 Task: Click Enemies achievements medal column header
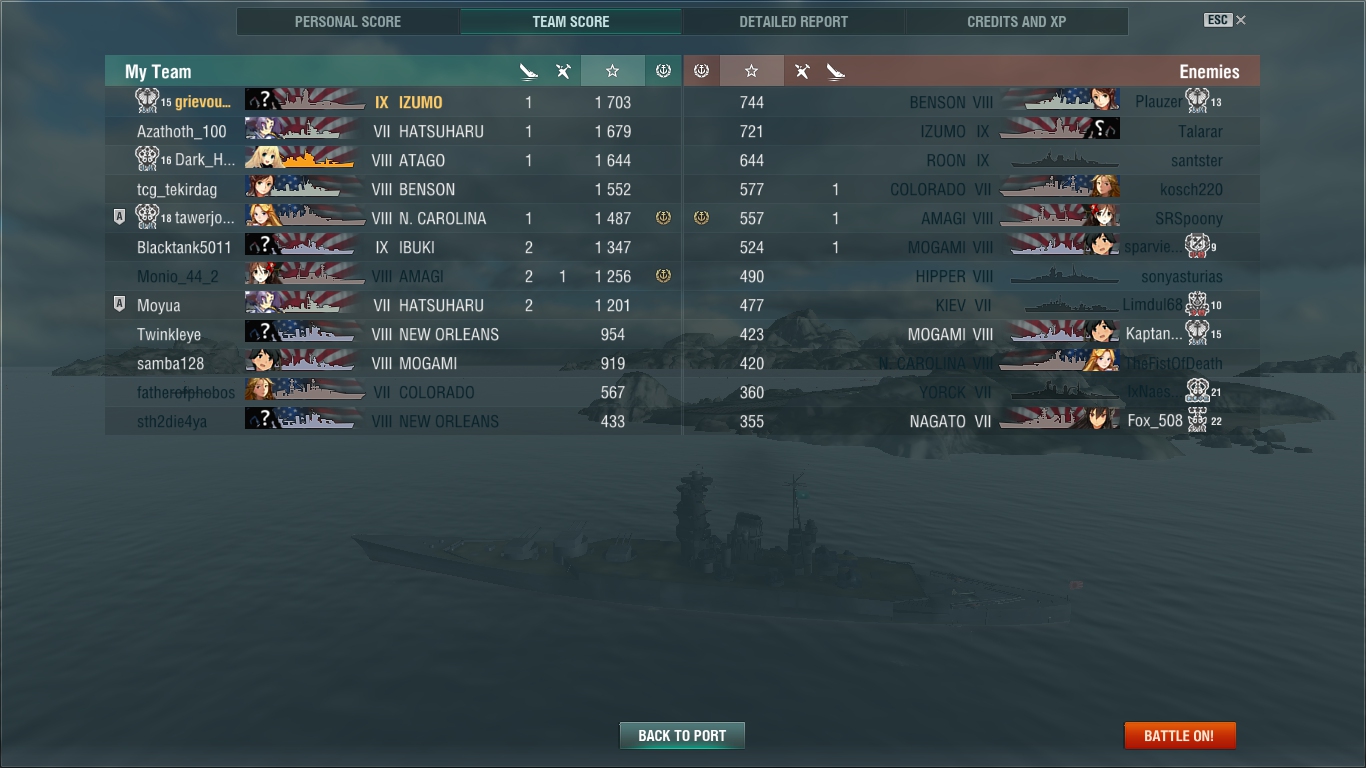[x=702, y=71]
